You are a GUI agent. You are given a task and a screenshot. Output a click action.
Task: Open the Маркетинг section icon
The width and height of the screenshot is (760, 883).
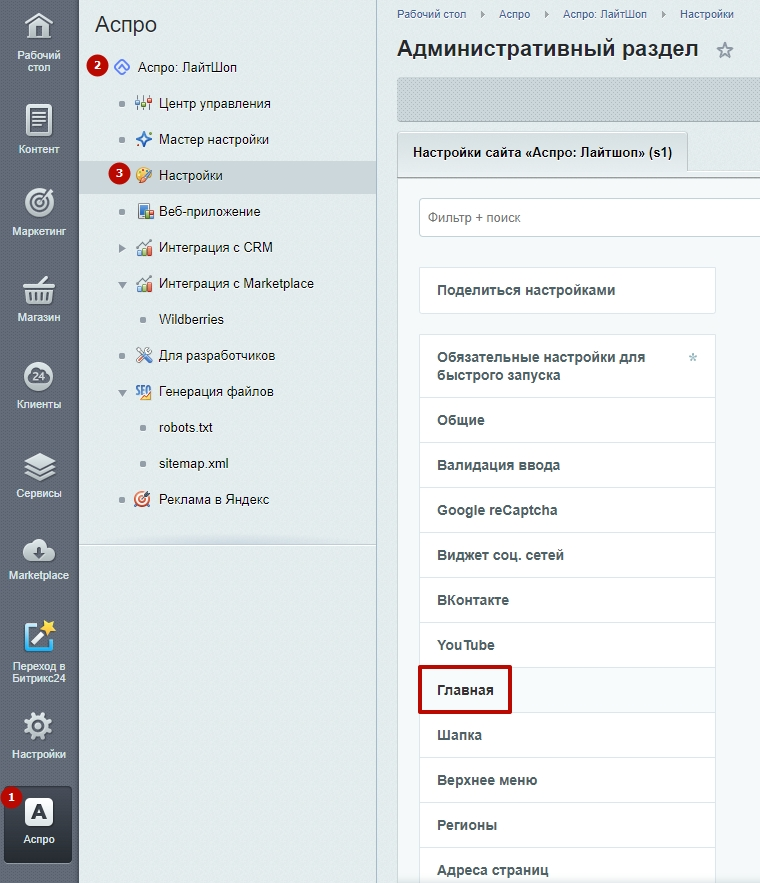coord(39,202)
